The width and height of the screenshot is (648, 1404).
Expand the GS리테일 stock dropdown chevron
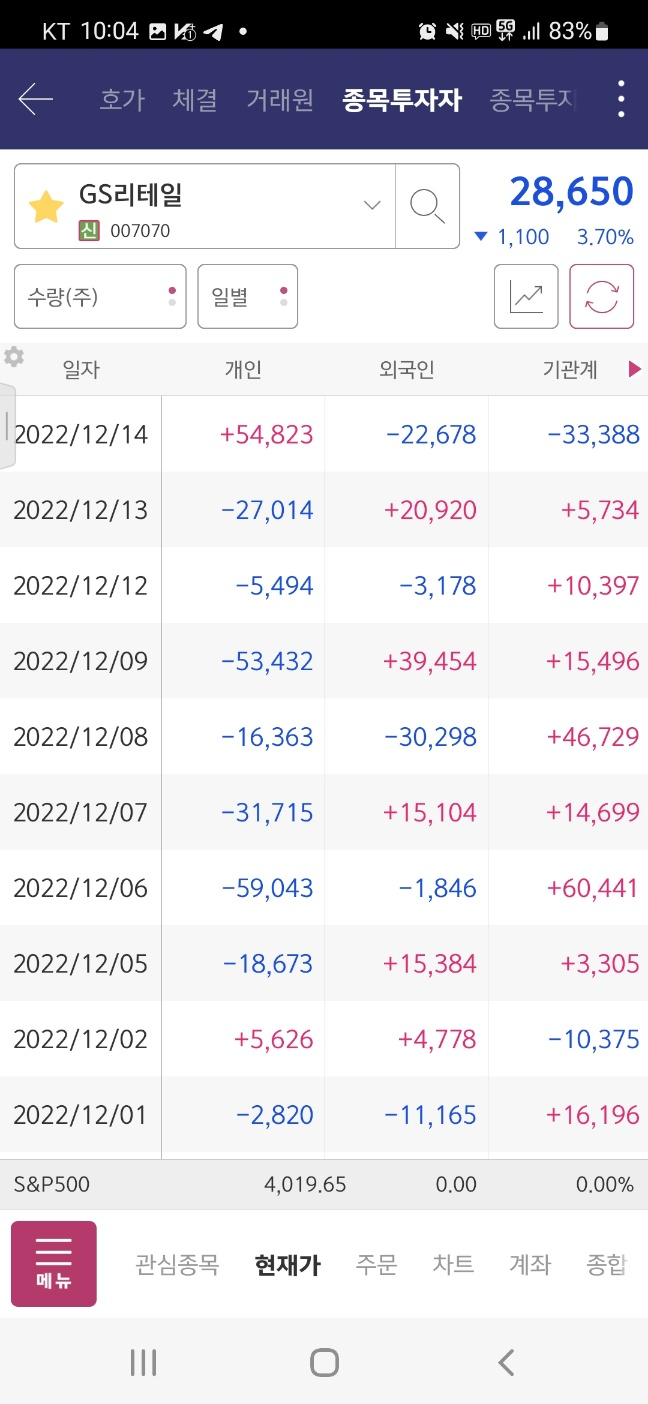coord(372,206)
